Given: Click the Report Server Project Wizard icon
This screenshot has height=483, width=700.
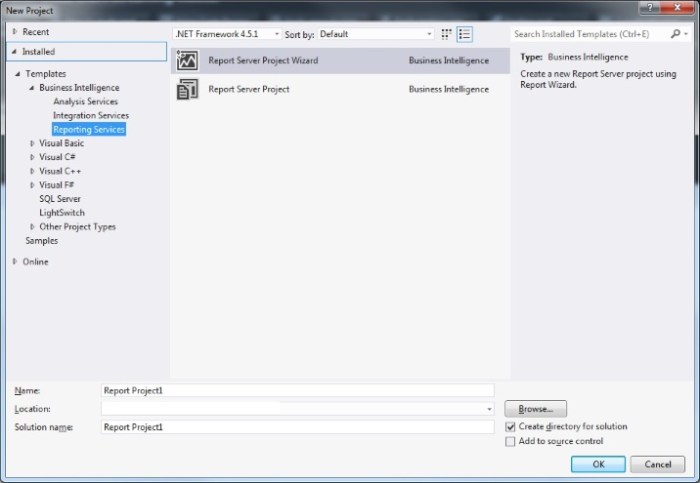Looking at the screenshot, I should [x=187, y=60].
